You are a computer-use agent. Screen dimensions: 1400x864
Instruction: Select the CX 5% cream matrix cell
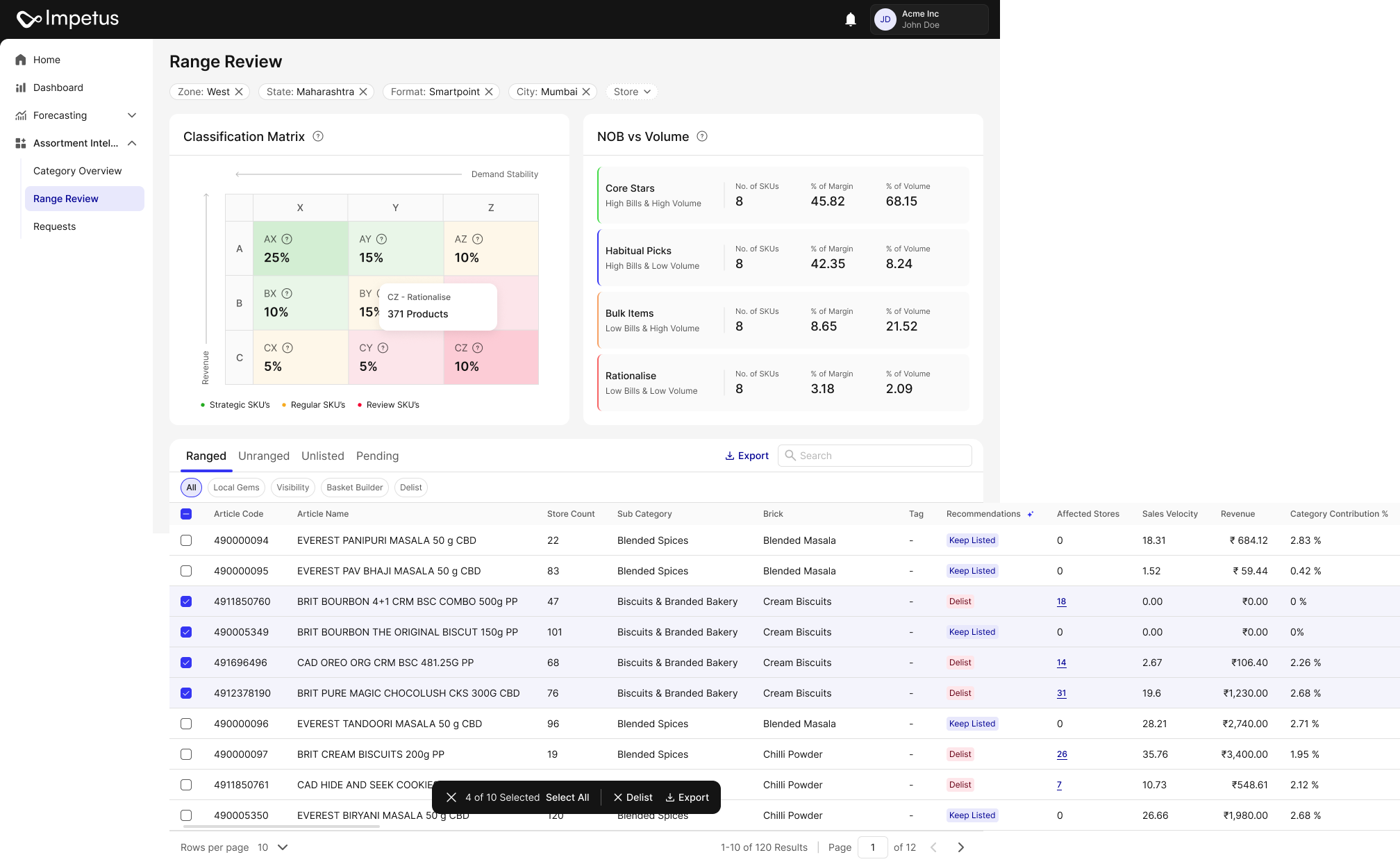coord(301,357)
